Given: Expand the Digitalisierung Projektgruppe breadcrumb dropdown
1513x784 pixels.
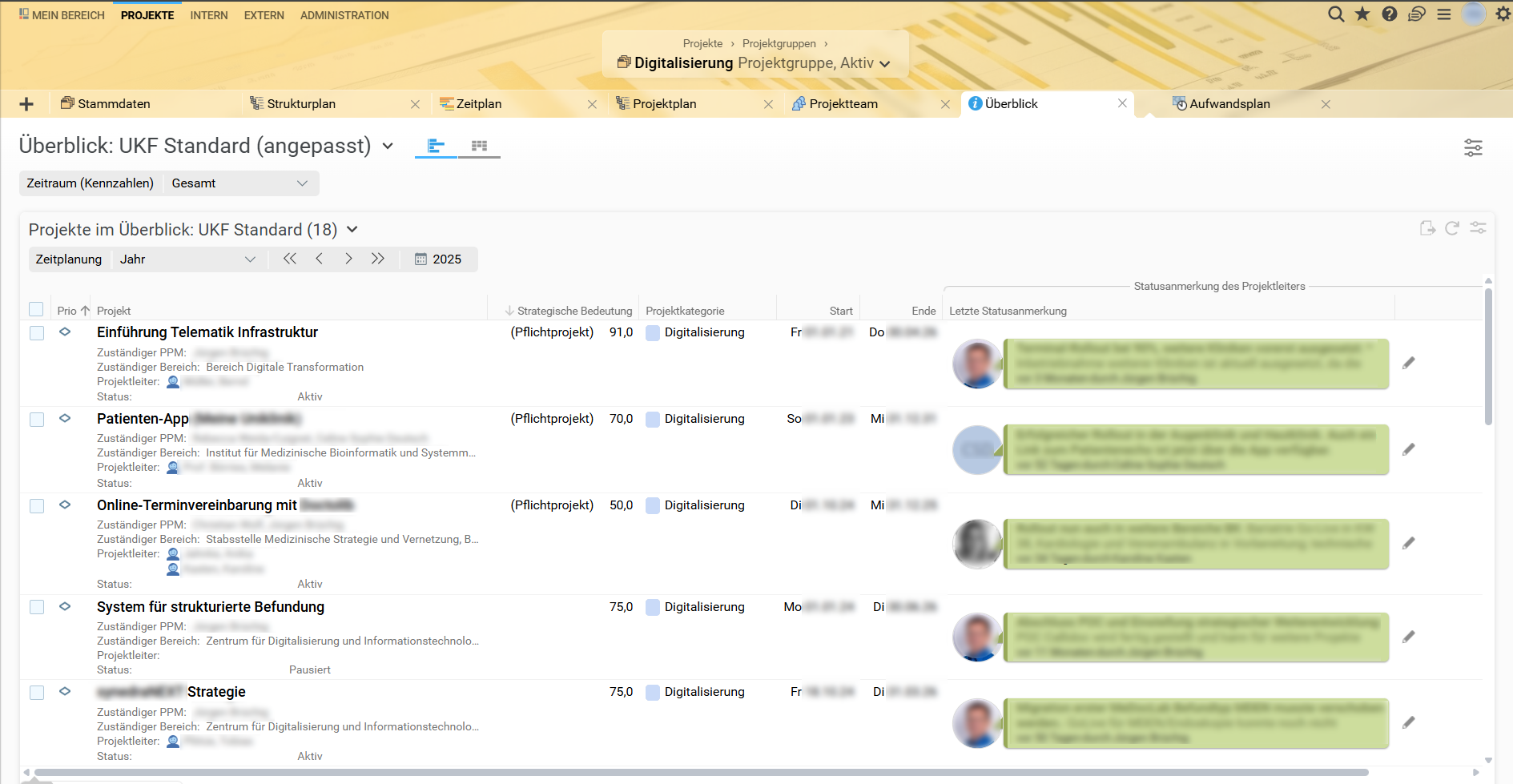Looking at the screenshot, I should tap(884, 64).
